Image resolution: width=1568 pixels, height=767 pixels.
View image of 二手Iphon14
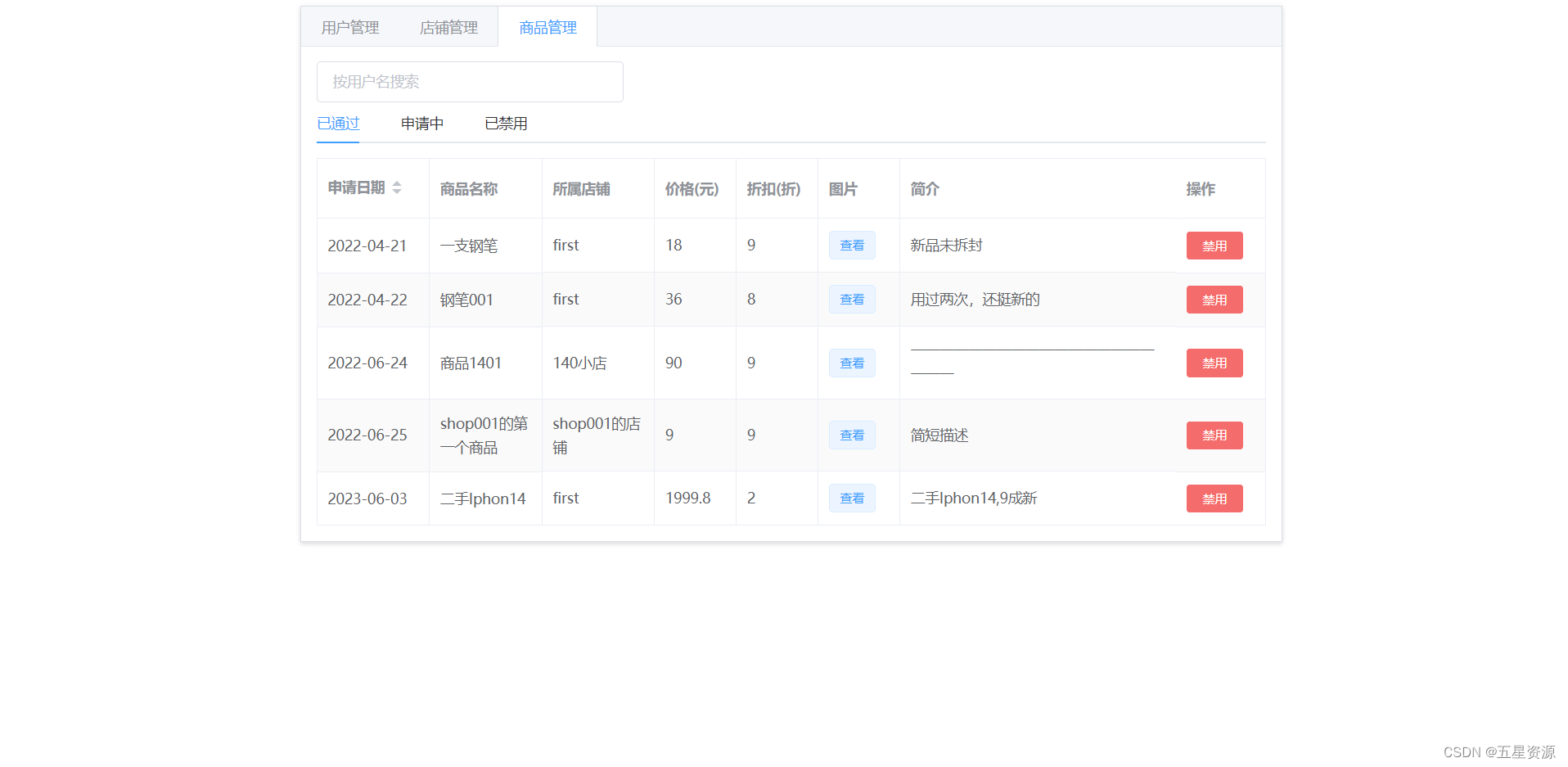click(851, 498)
